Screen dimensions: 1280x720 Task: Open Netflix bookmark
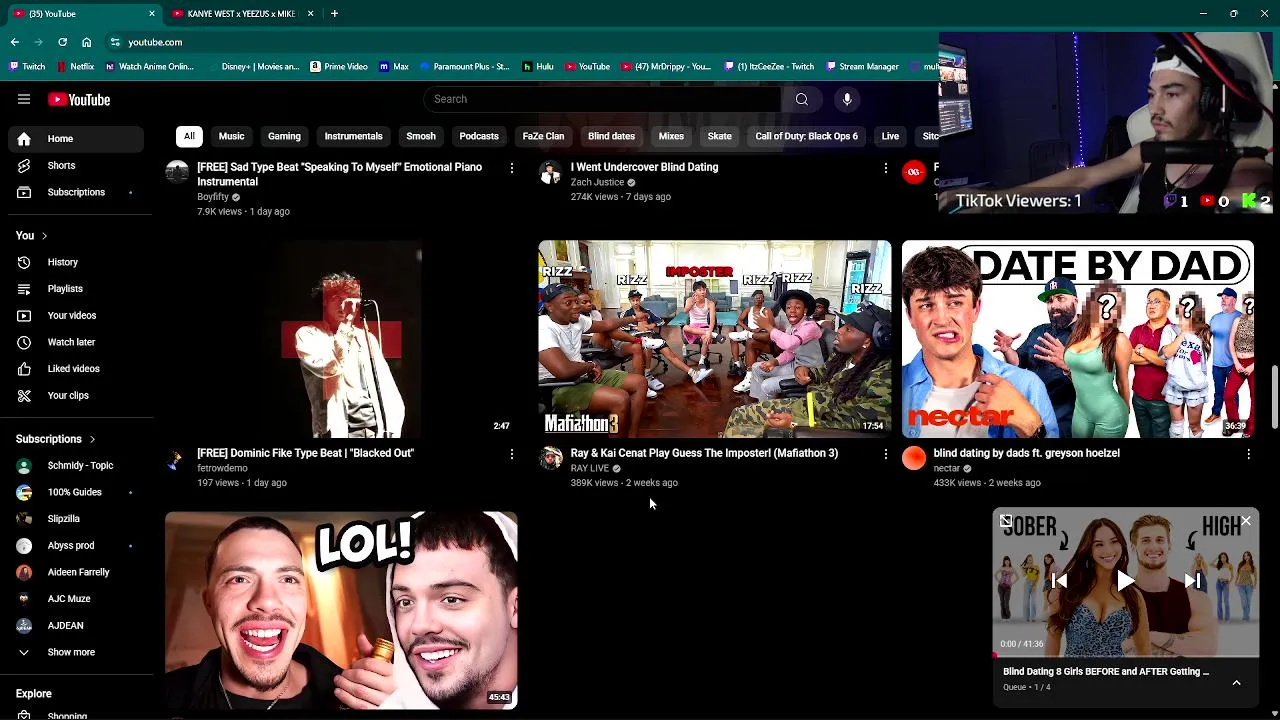point(75,67)
